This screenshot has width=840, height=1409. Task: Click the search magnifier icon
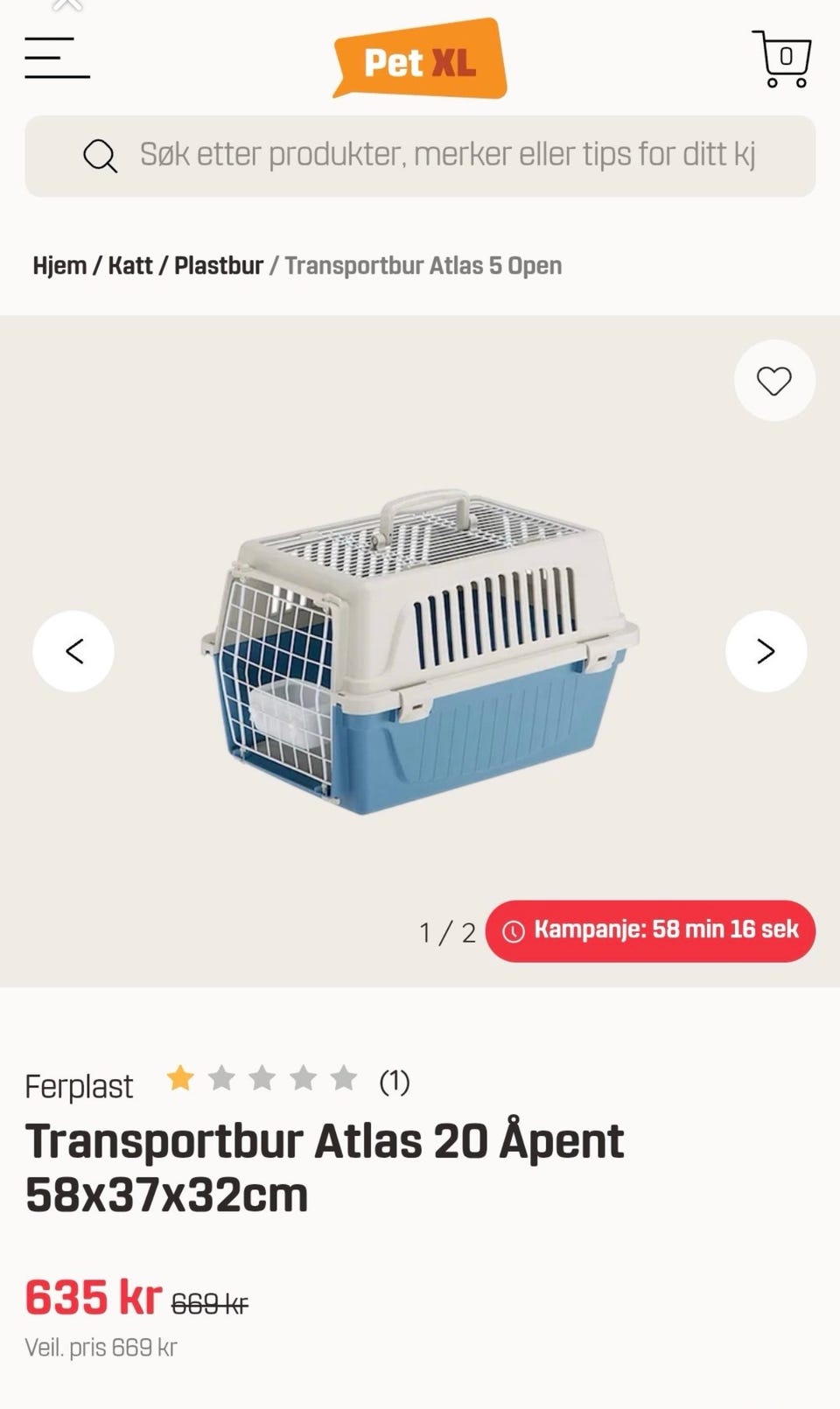click(x=100, y=156)
